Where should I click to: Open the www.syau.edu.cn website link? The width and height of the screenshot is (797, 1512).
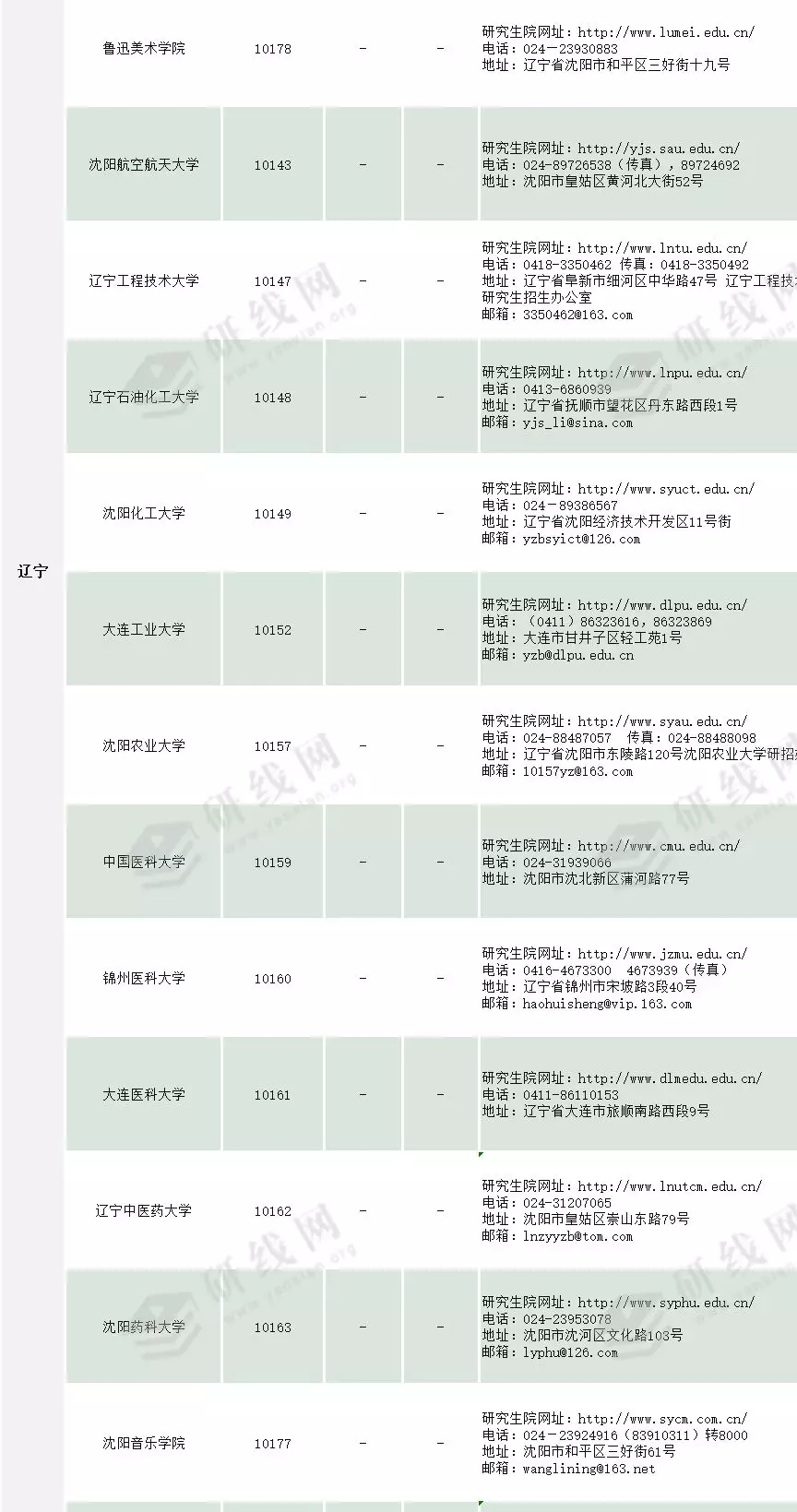coord(662,721)
